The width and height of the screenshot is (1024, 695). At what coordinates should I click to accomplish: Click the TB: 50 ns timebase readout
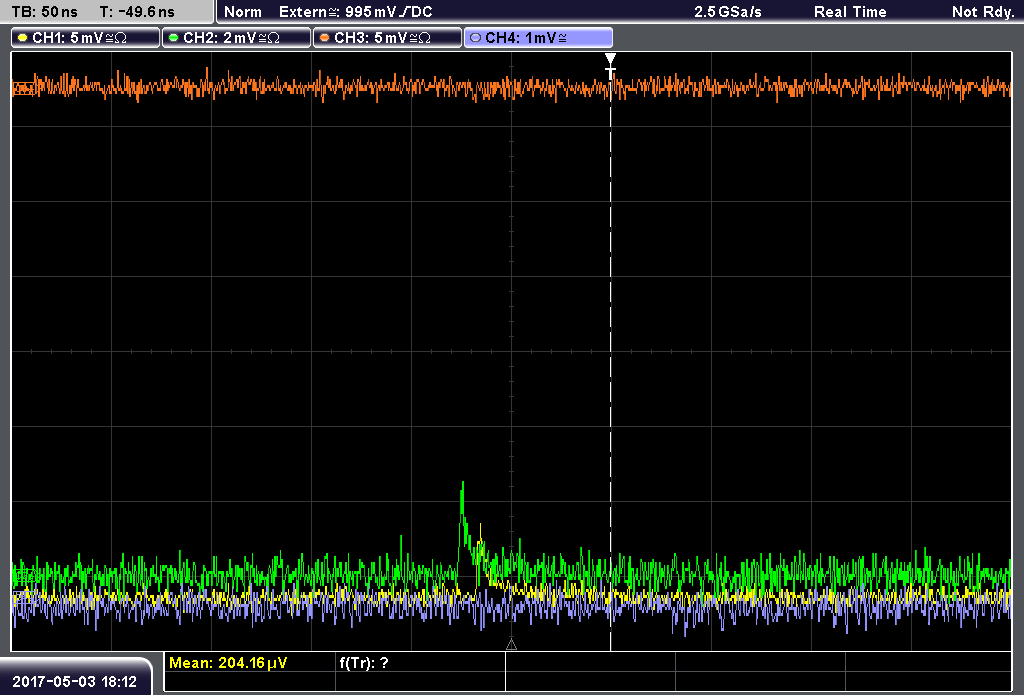45,12
